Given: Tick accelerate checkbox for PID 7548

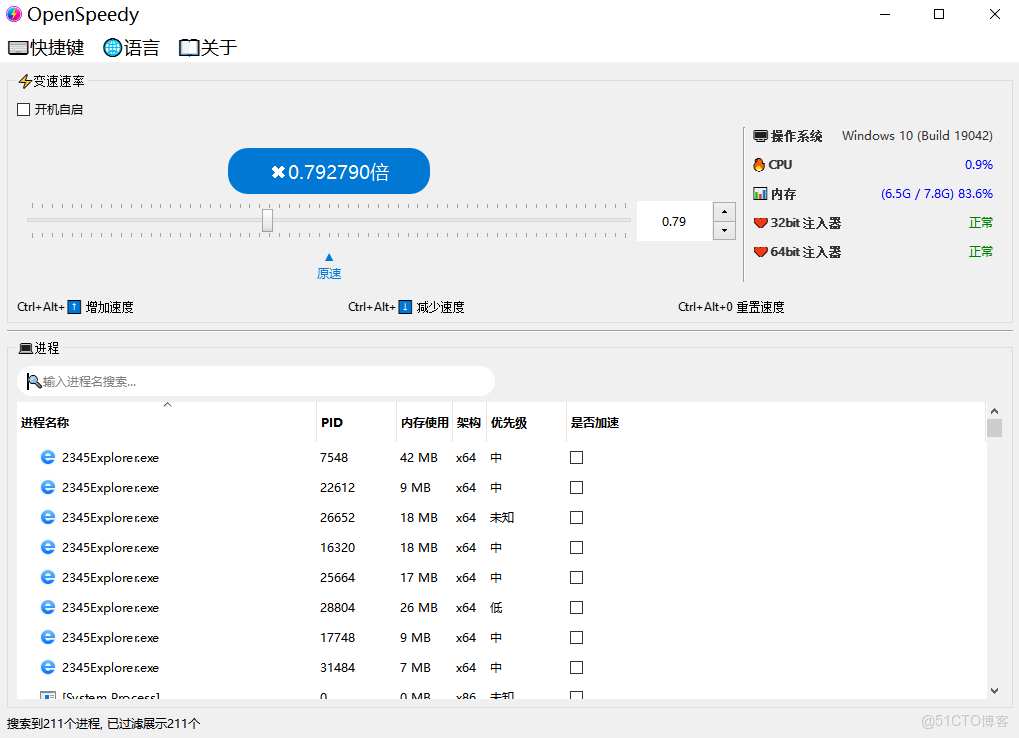Looking at the screenshot, I should (x=576, y=457).
